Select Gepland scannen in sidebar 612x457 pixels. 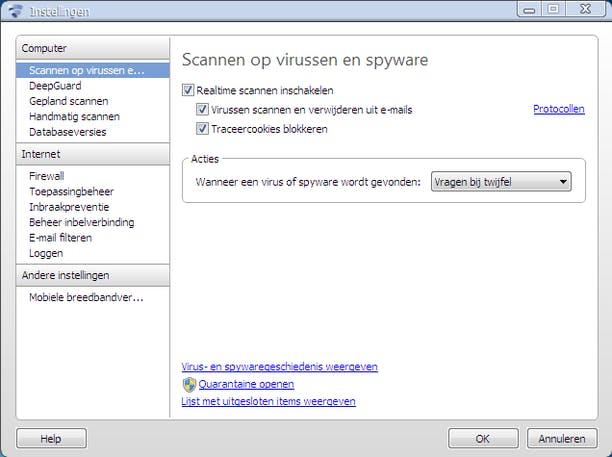pos(69,101)
